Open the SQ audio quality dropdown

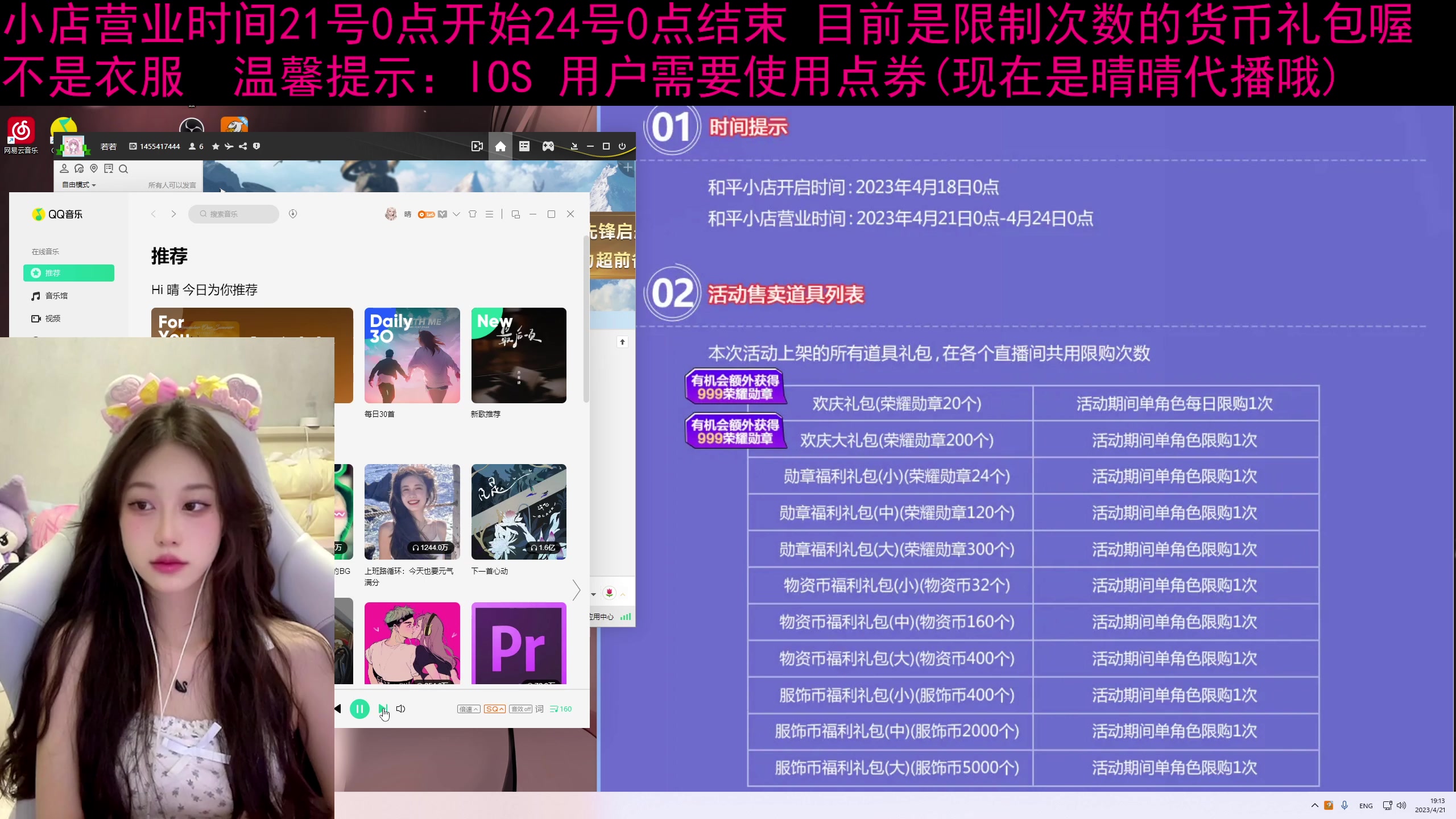(x=494, y=709)
